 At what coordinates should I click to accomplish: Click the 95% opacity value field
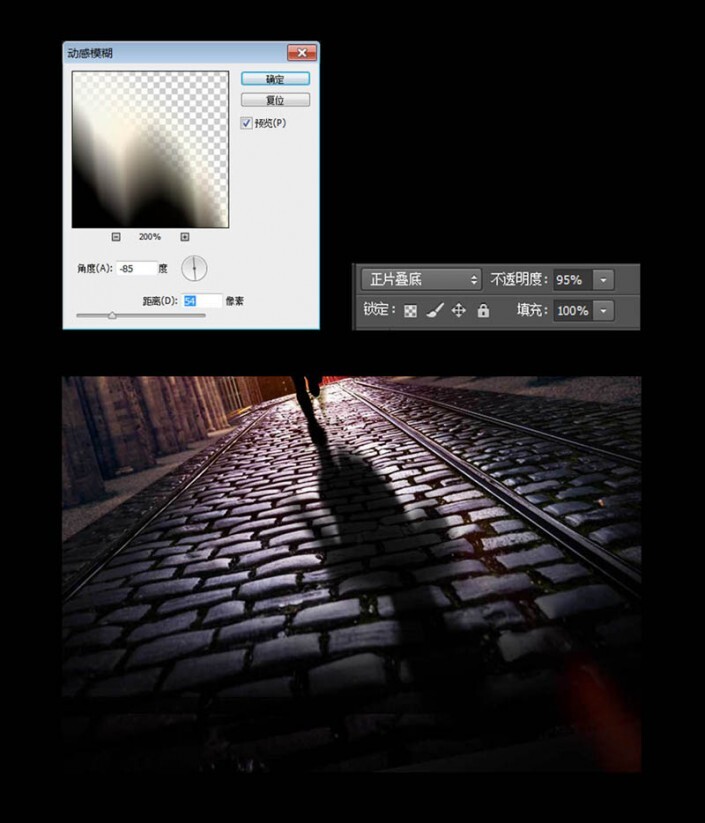click(572, 280)
